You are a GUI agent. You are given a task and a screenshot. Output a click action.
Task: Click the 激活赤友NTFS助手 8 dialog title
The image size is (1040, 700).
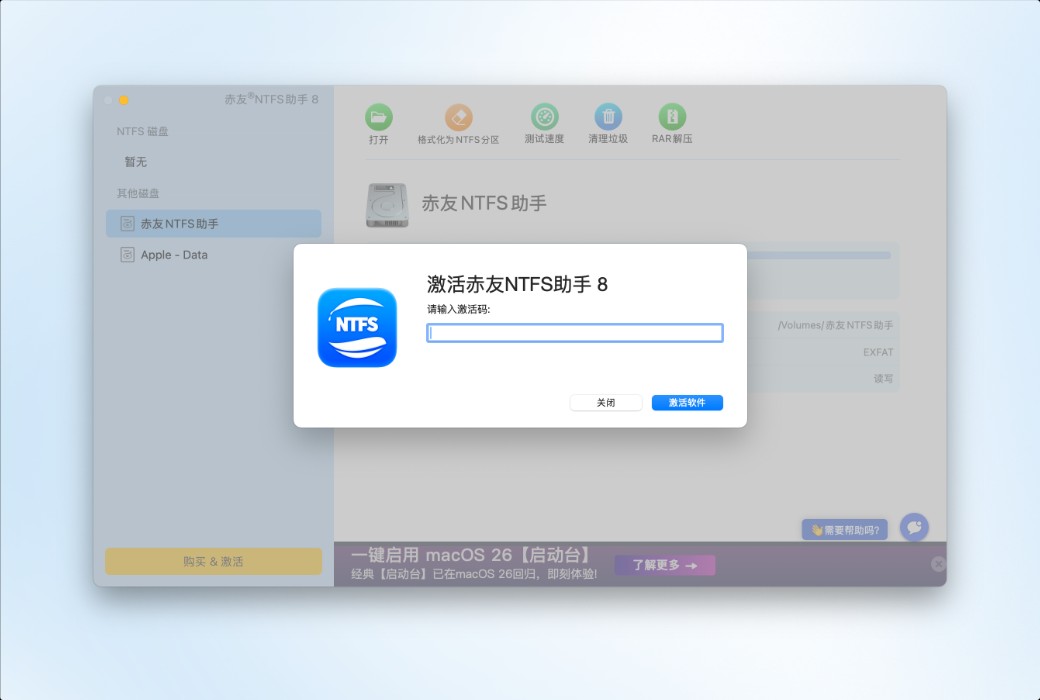point(517,285)
